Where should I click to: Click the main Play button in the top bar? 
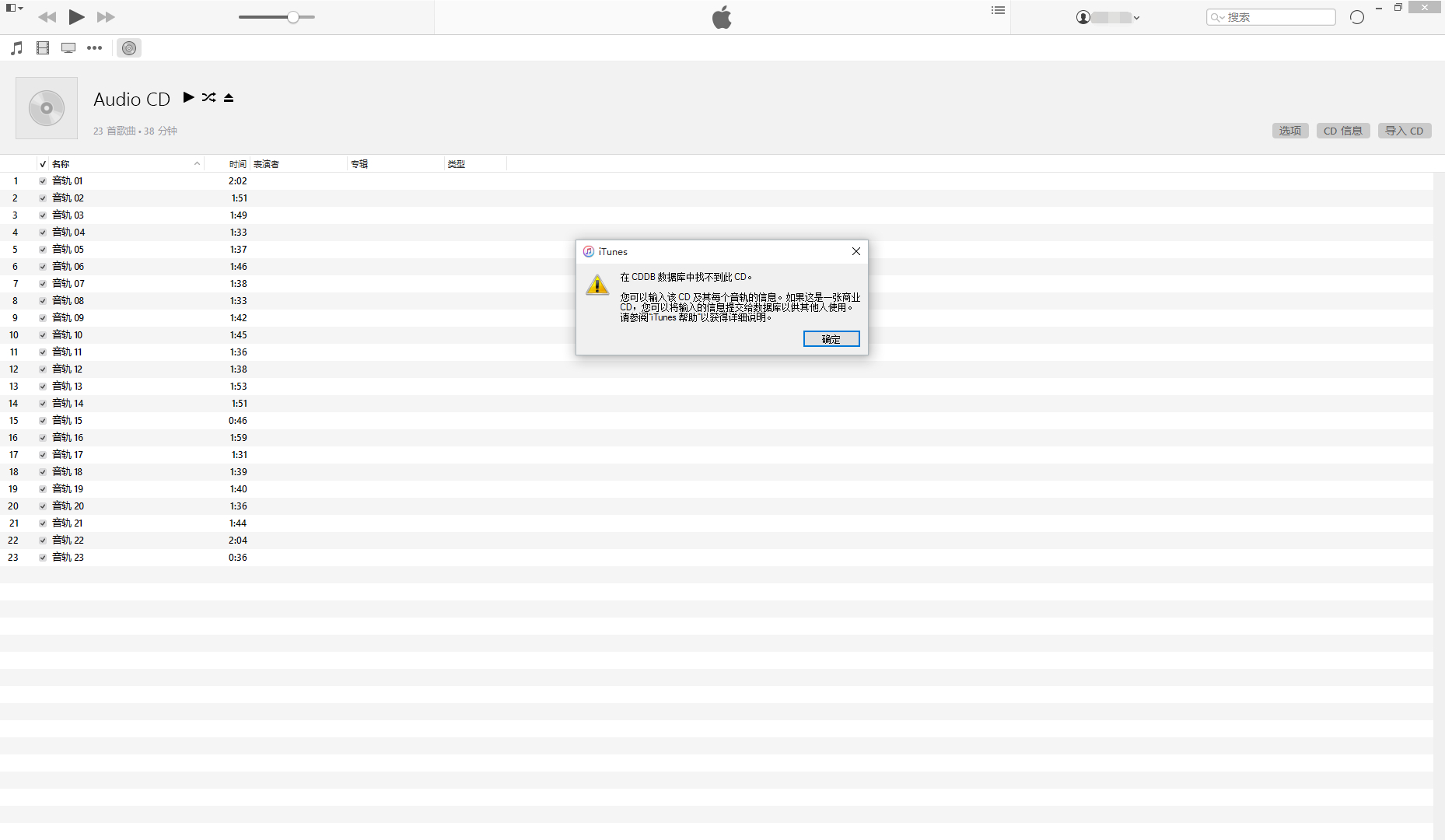click(x=76, y=17)
